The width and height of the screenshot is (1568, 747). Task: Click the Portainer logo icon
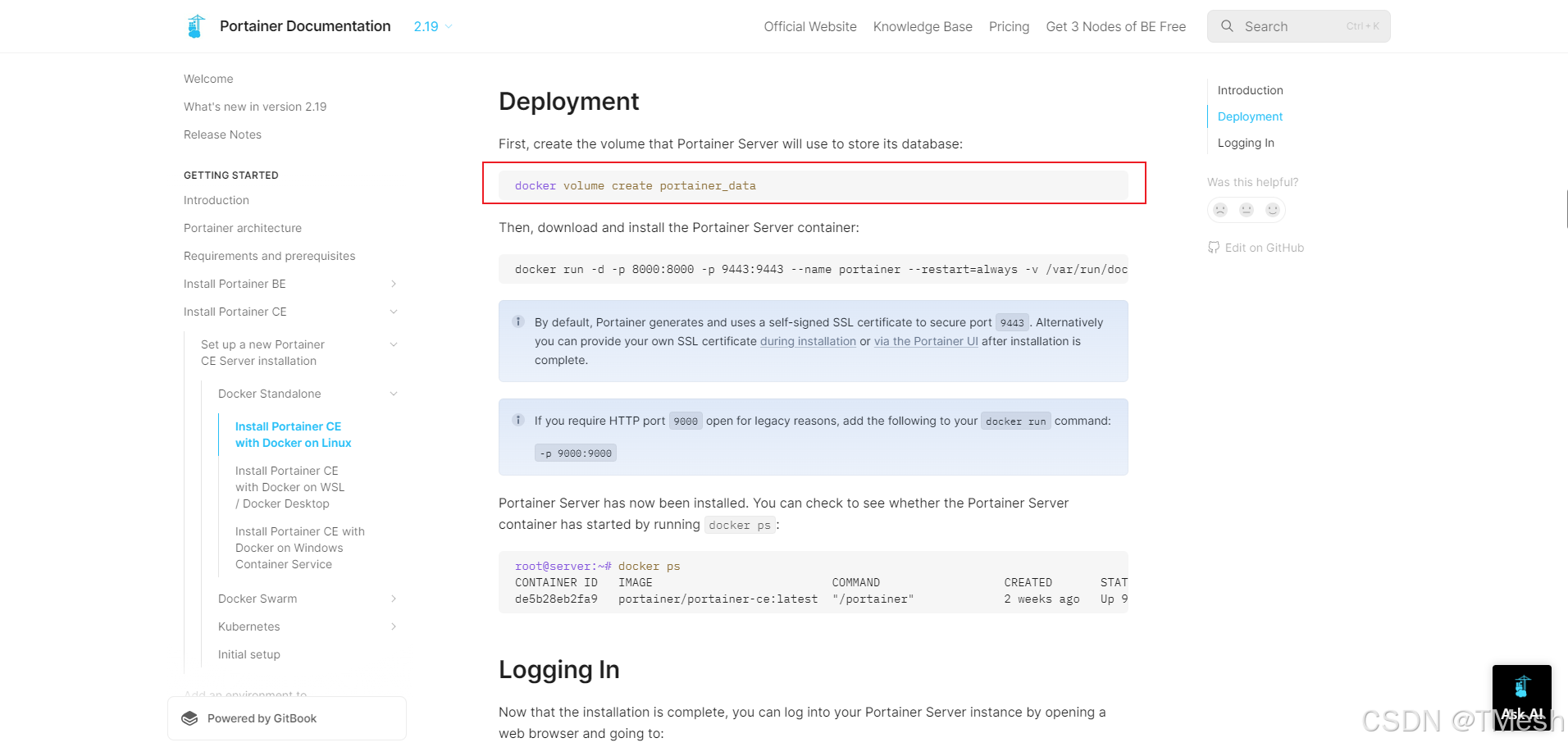(195, 26)
